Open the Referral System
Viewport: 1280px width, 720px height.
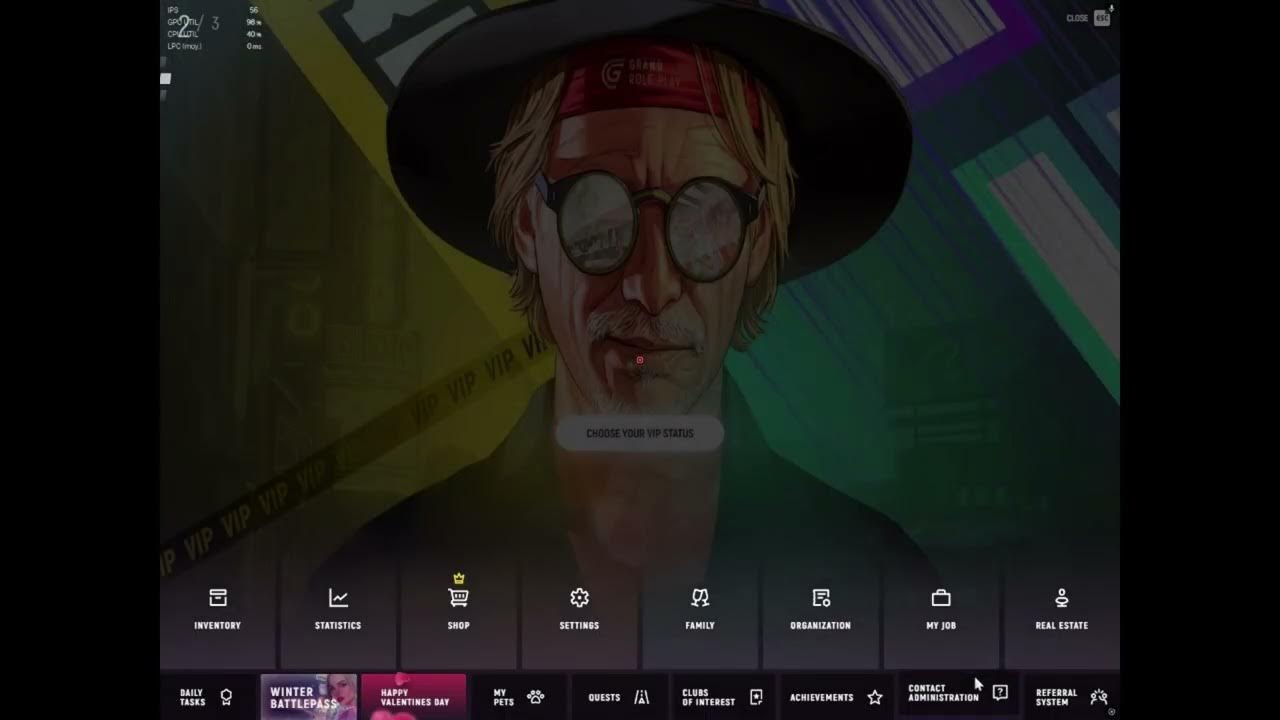1071,697
